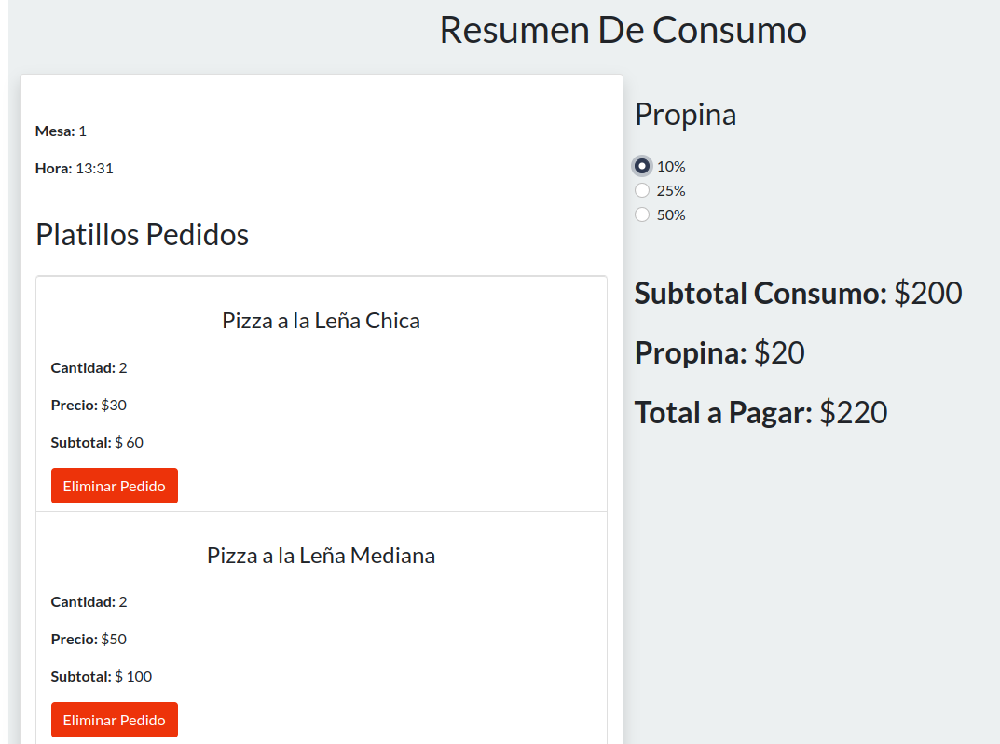
Task: Select the Platillos Pedidos heading
Action: coord(142,234)
